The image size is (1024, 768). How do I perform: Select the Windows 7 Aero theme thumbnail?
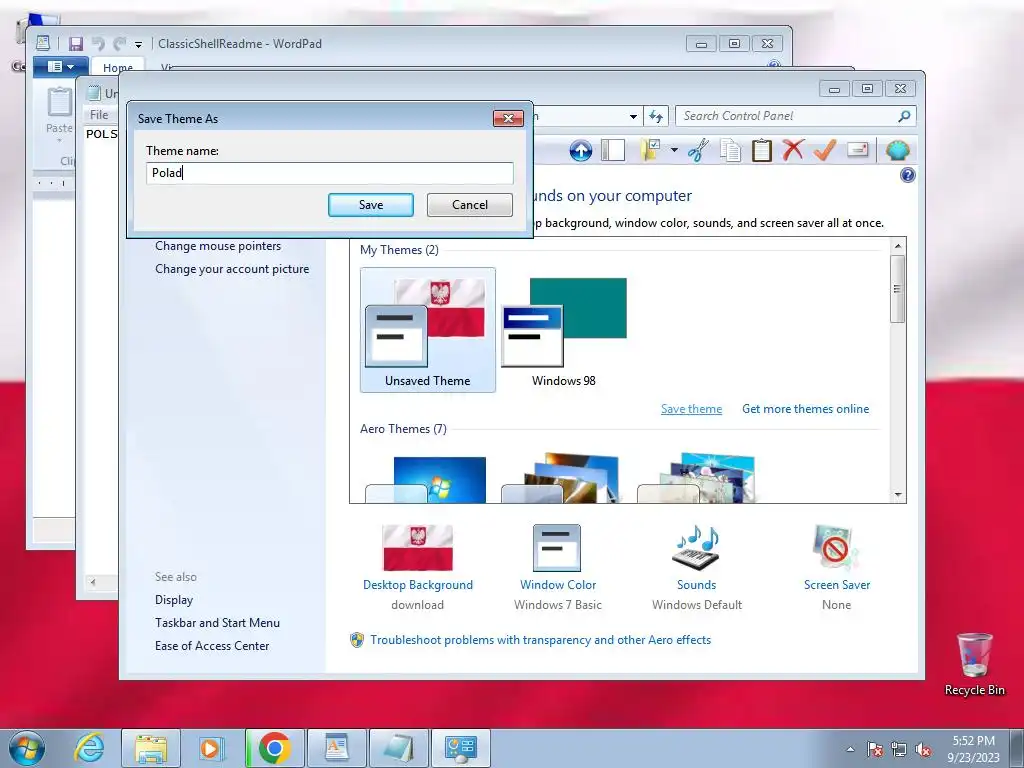click(428, 479)
